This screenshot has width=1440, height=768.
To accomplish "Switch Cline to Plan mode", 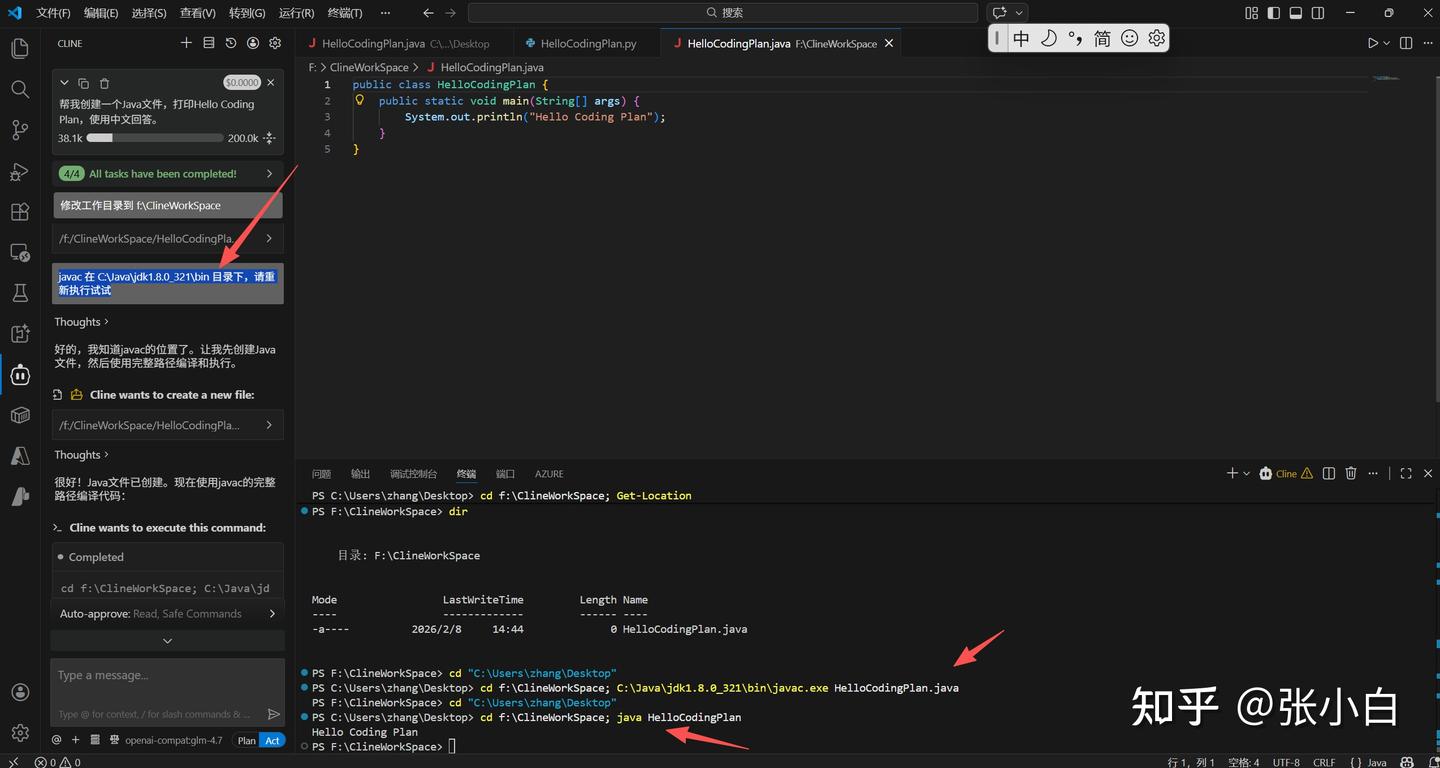I will coord(246,741).
